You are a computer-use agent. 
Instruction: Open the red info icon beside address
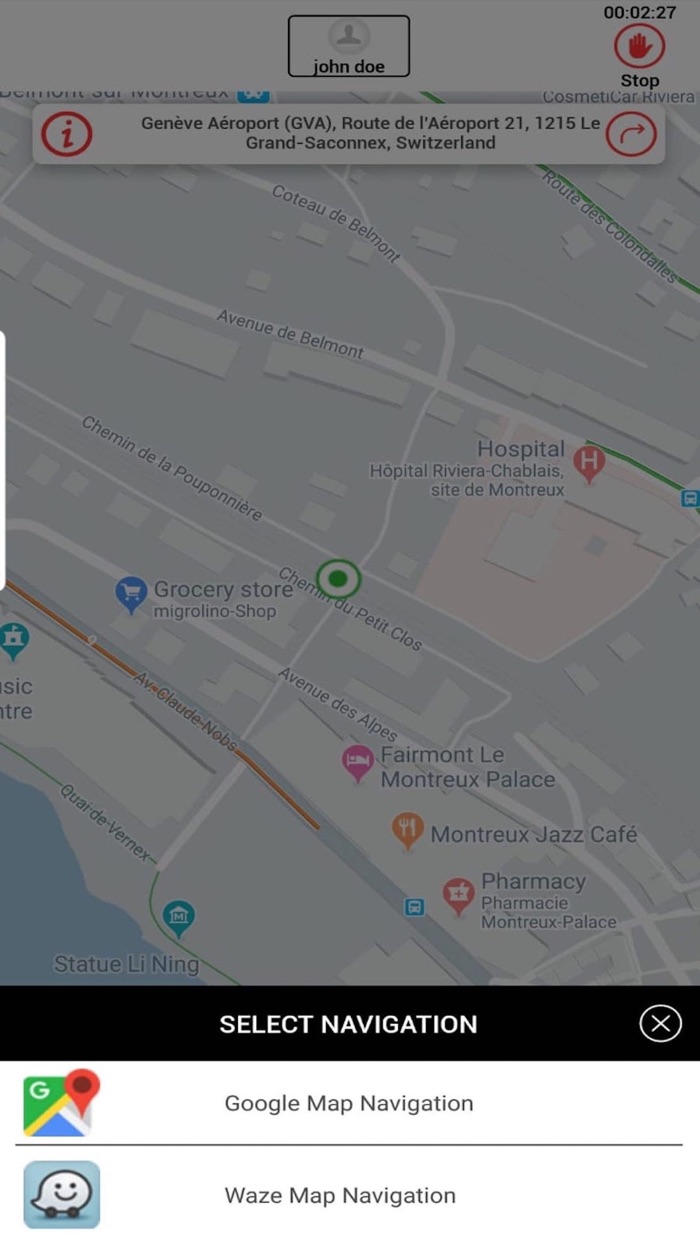click(x=67, y=134)
